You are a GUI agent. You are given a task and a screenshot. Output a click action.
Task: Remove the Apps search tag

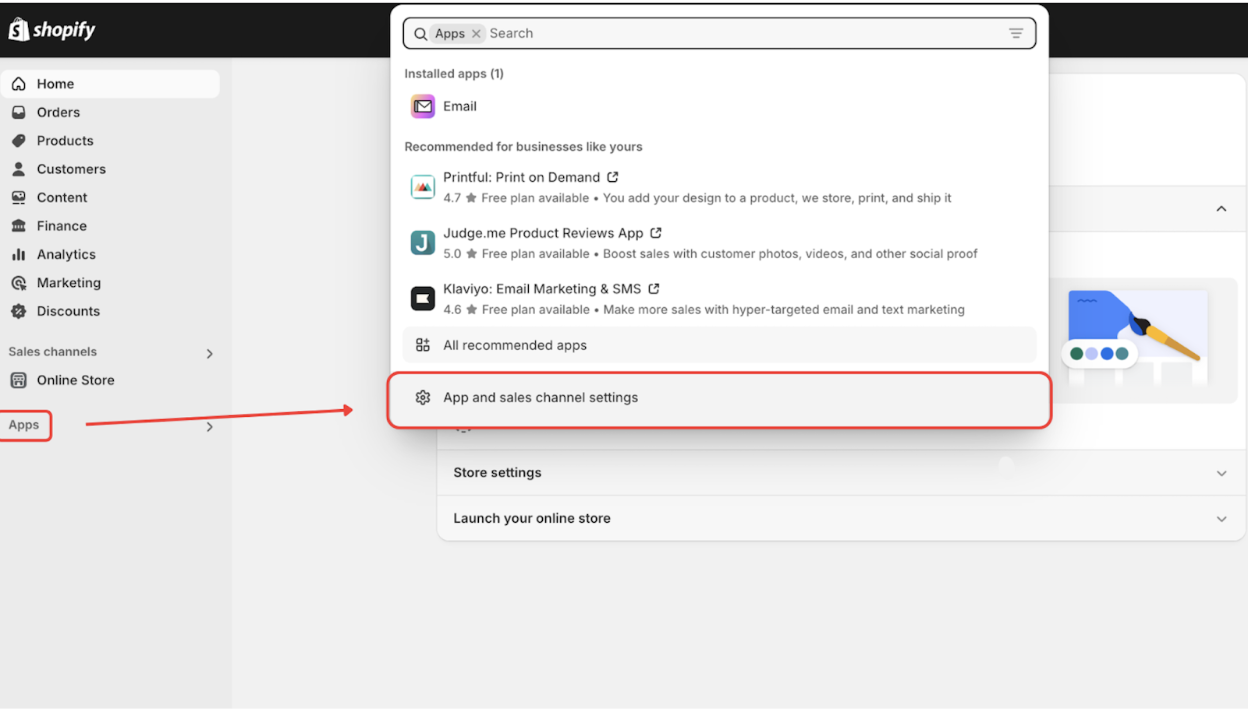(476, 34)
